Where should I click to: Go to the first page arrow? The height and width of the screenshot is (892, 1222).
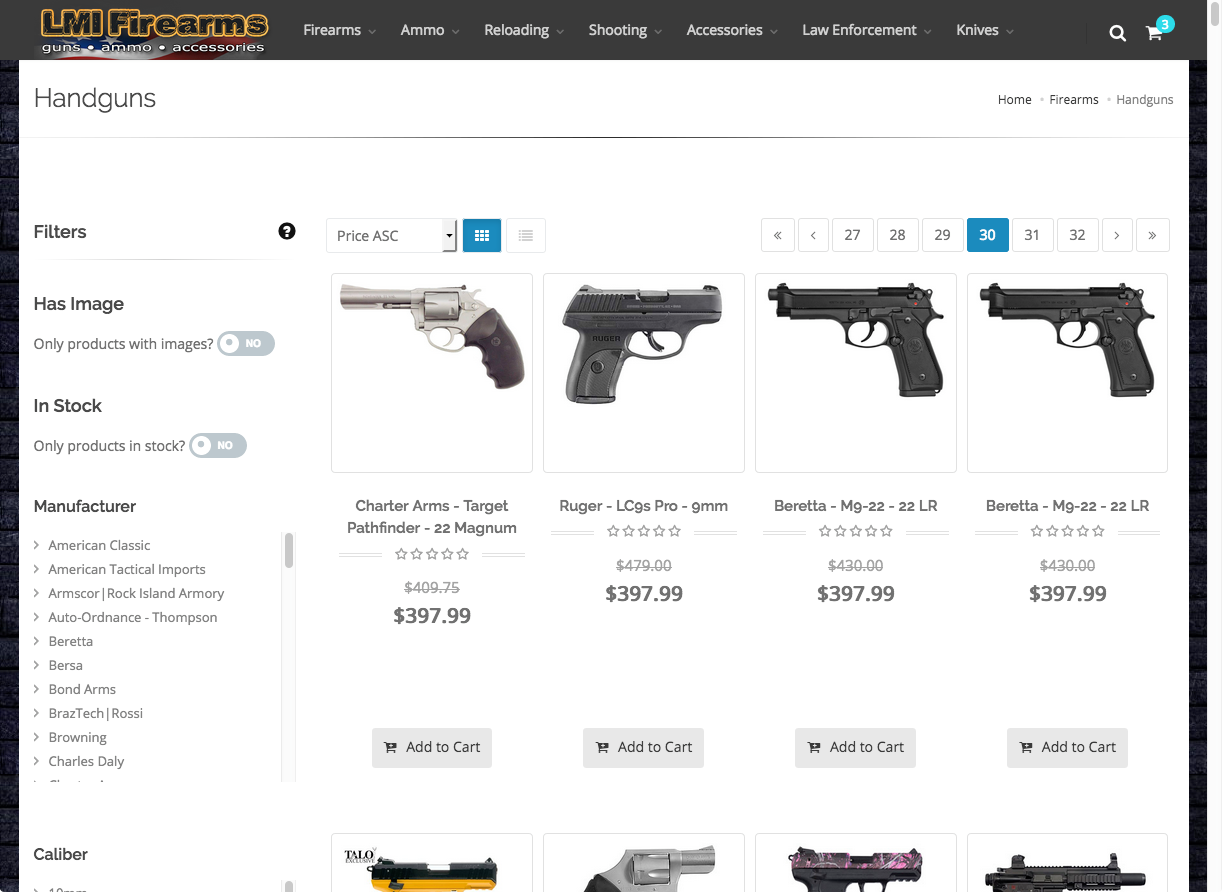[777, 235]
